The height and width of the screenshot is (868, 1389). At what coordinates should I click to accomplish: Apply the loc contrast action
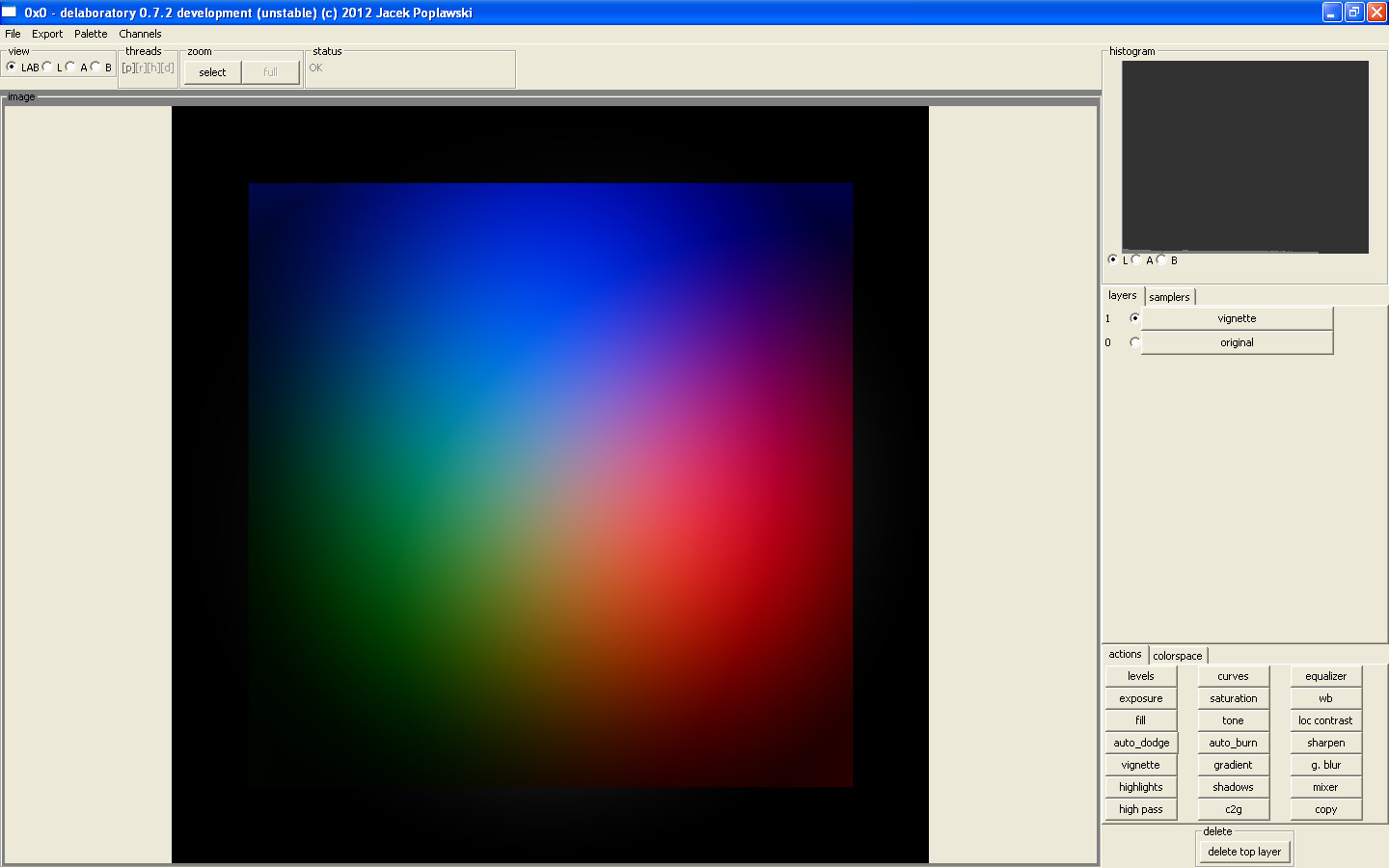tap(1325, 720)
